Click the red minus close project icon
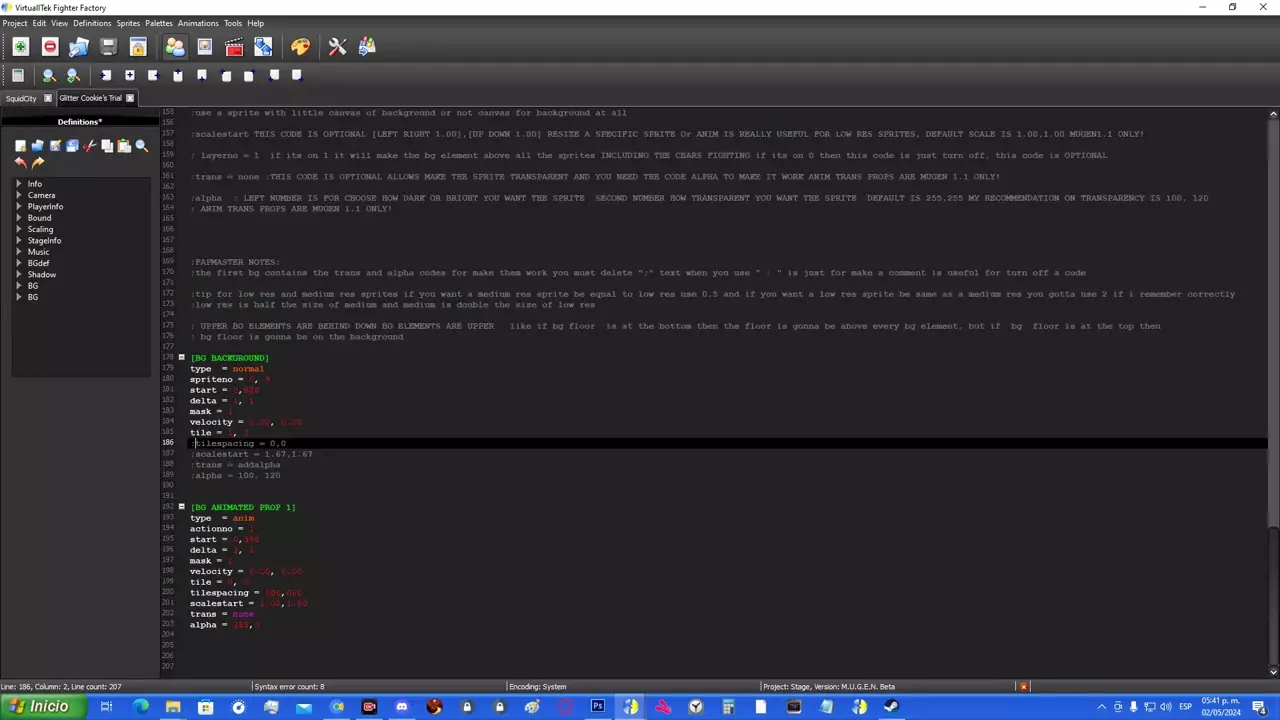1280x720 pixels. [50, 47]
